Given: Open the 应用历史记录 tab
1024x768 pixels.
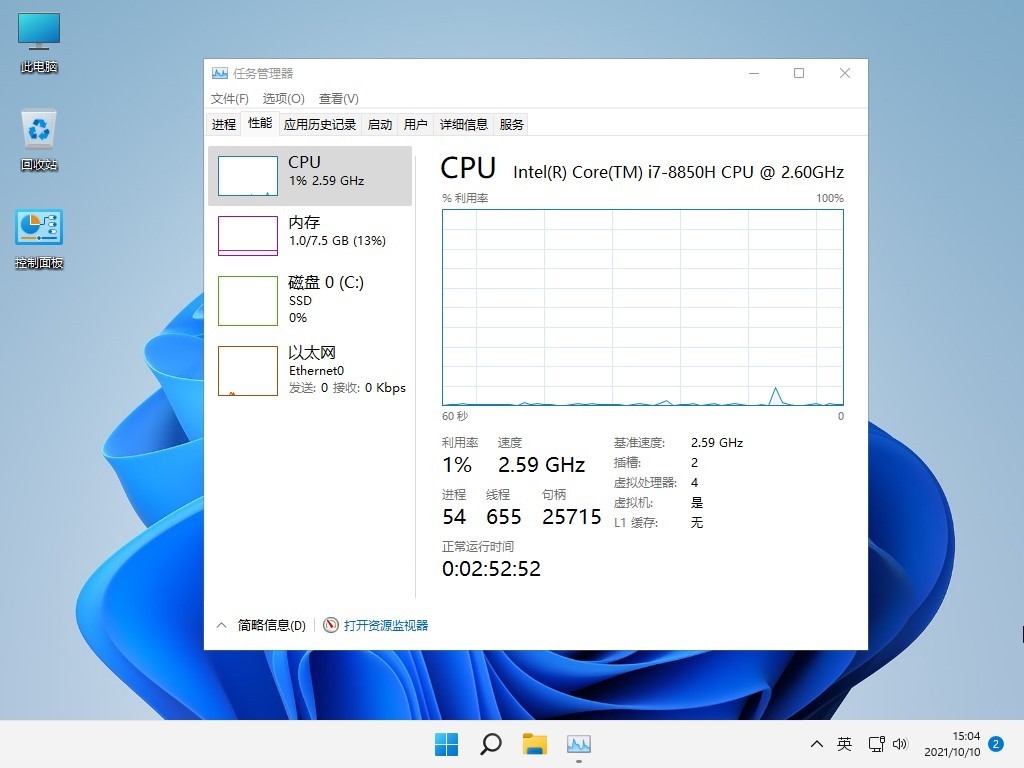Looking at the screenshot, I should (x=320, y=124).
